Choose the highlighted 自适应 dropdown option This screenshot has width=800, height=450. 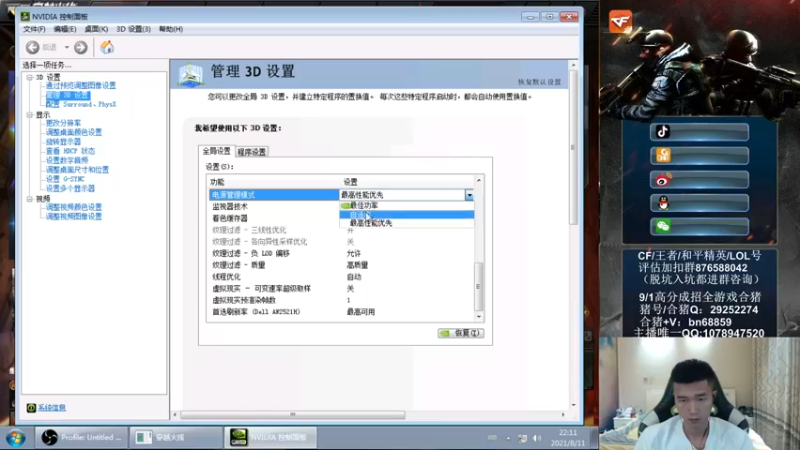click(407, 214)
